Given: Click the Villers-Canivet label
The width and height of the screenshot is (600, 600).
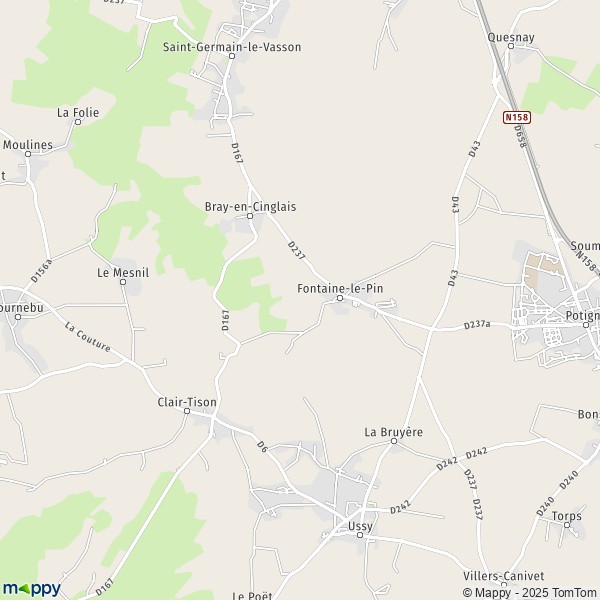Looking at the screenshot, I should click(504, 576).
